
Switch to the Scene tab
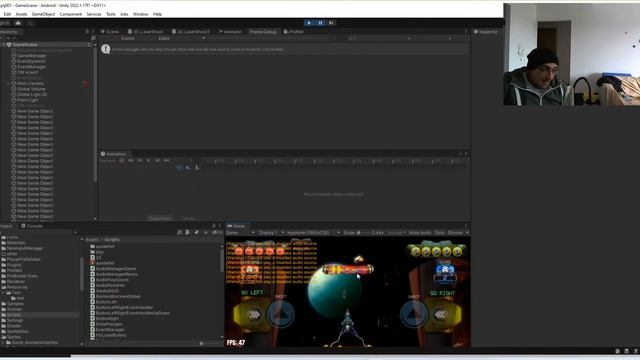110,31
